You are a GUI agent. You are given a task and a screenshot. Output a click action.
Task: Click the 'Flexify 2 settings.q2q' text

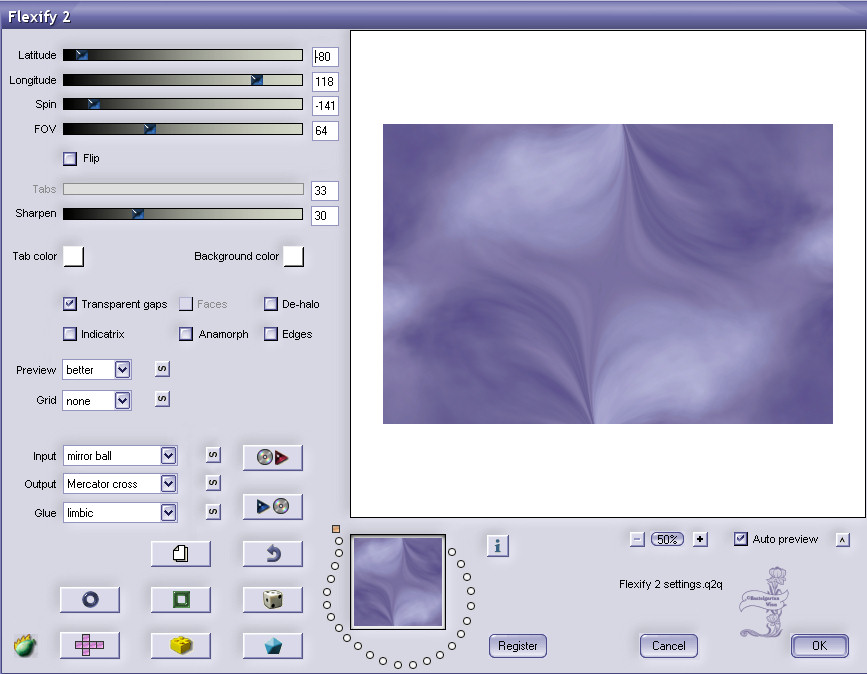[x=671, y=584]
